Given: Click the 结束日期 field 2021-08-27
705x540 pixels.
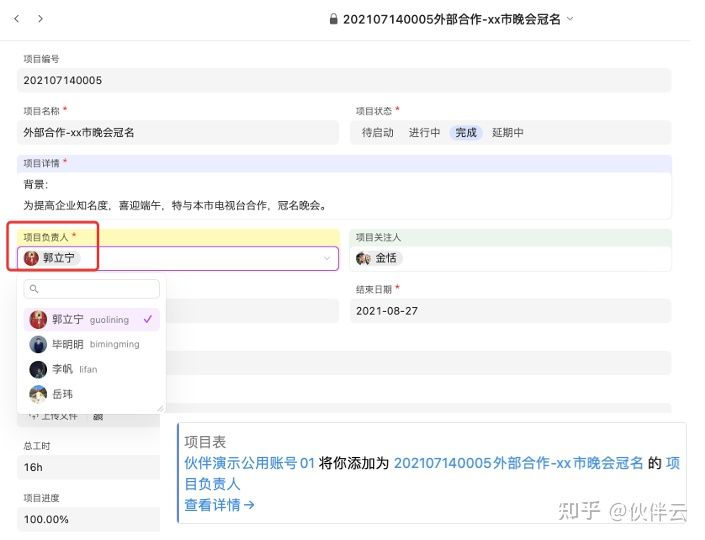Looking at the screenshot, I should tap(510, 311).
